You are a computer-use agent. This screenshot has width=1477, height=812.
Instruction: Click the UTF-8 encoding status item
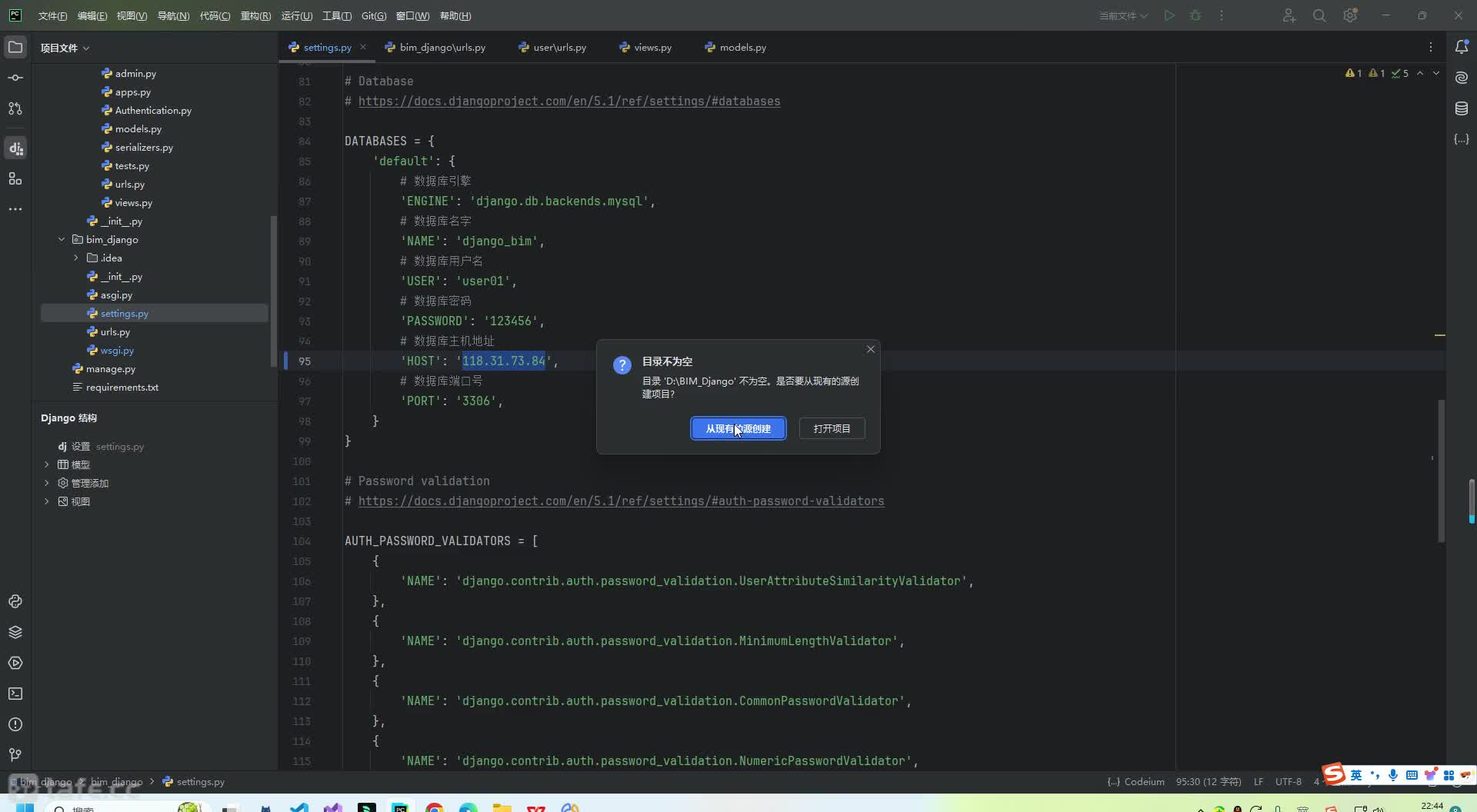click(x=1289, y=782)
